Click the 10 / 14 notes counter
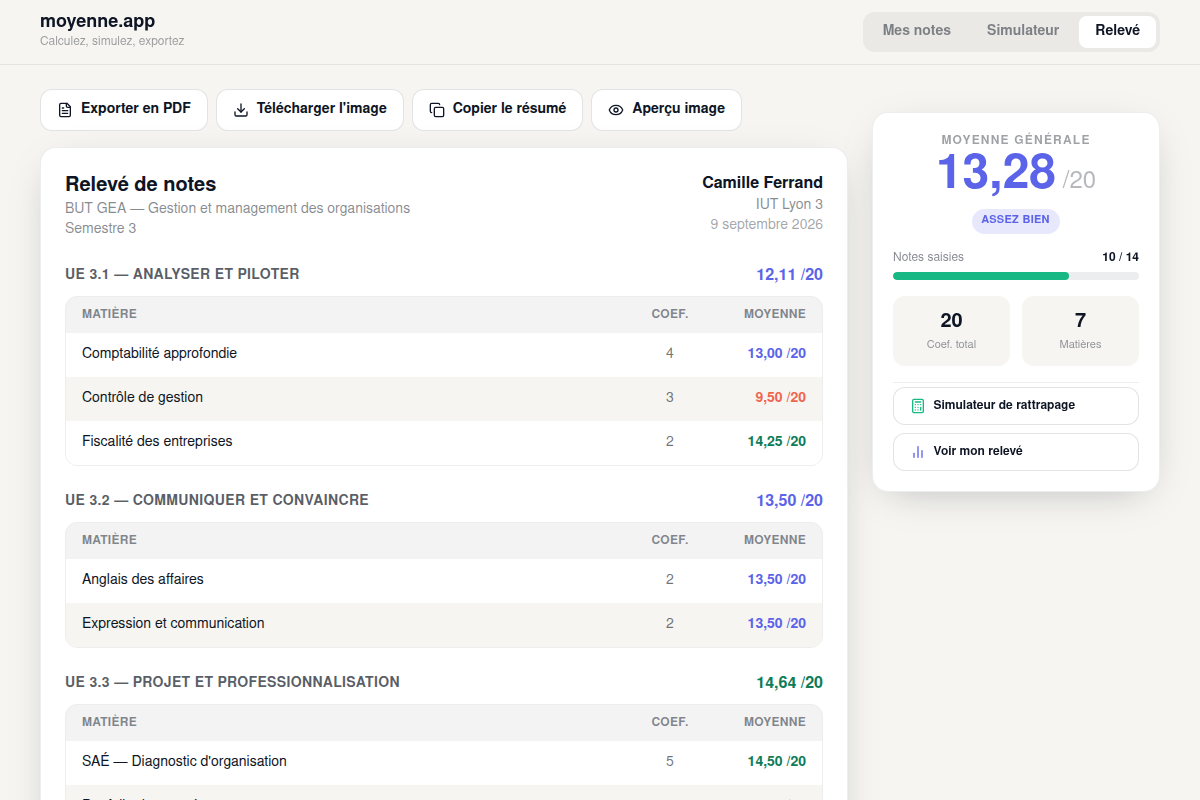This screenshot has height=800, width=1200. (1120, 257)
